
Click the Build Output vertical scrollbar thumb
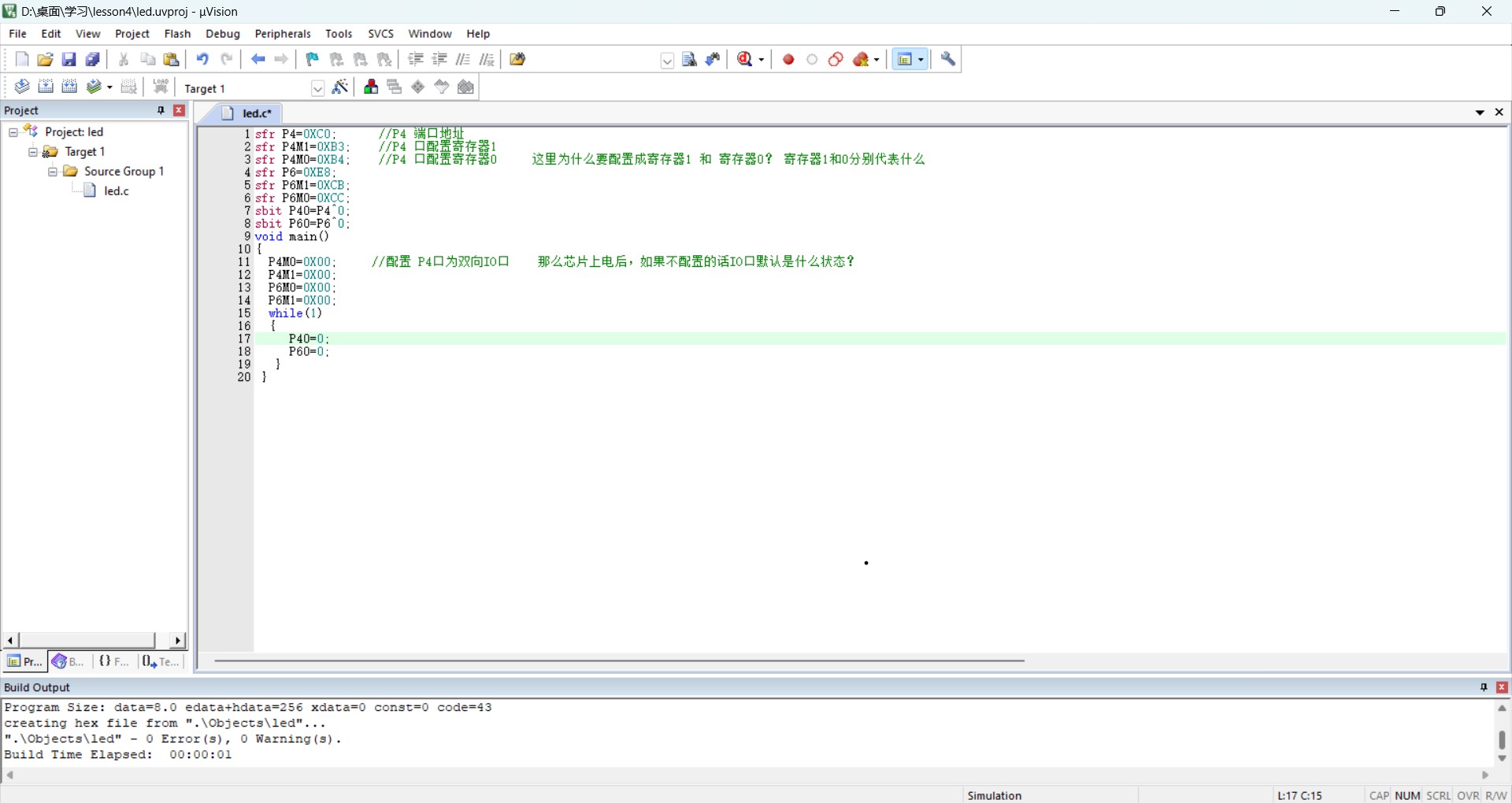[1502, 740]
